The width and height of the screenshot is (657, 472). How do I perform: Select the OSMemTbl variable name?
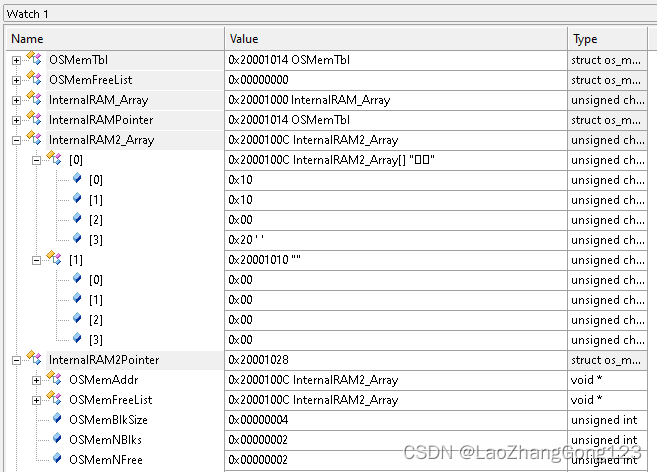78,60
